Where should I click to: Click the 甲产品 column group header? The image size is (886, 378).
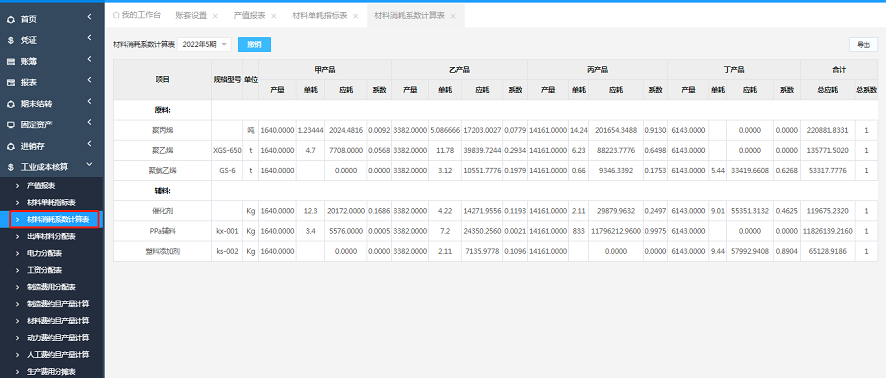(x=325, y=69)
